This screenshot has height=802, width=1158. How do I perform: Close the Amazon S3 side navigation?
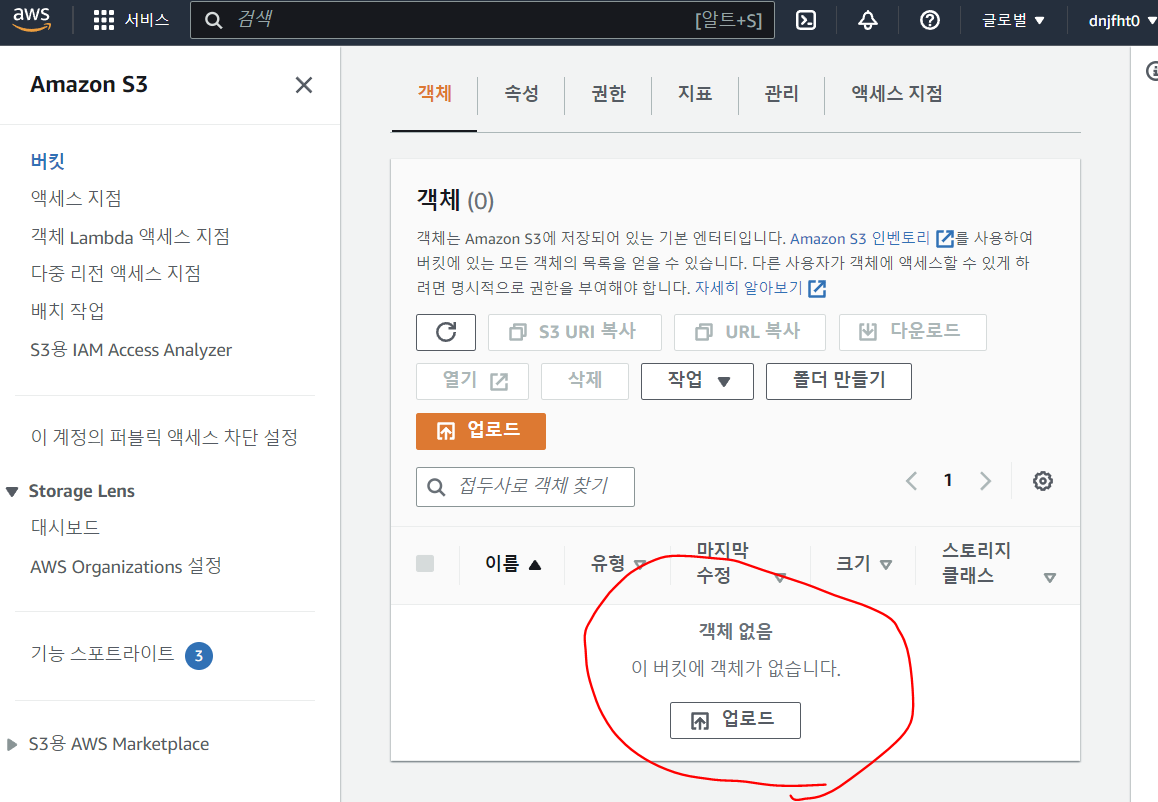tap(304, 85)
